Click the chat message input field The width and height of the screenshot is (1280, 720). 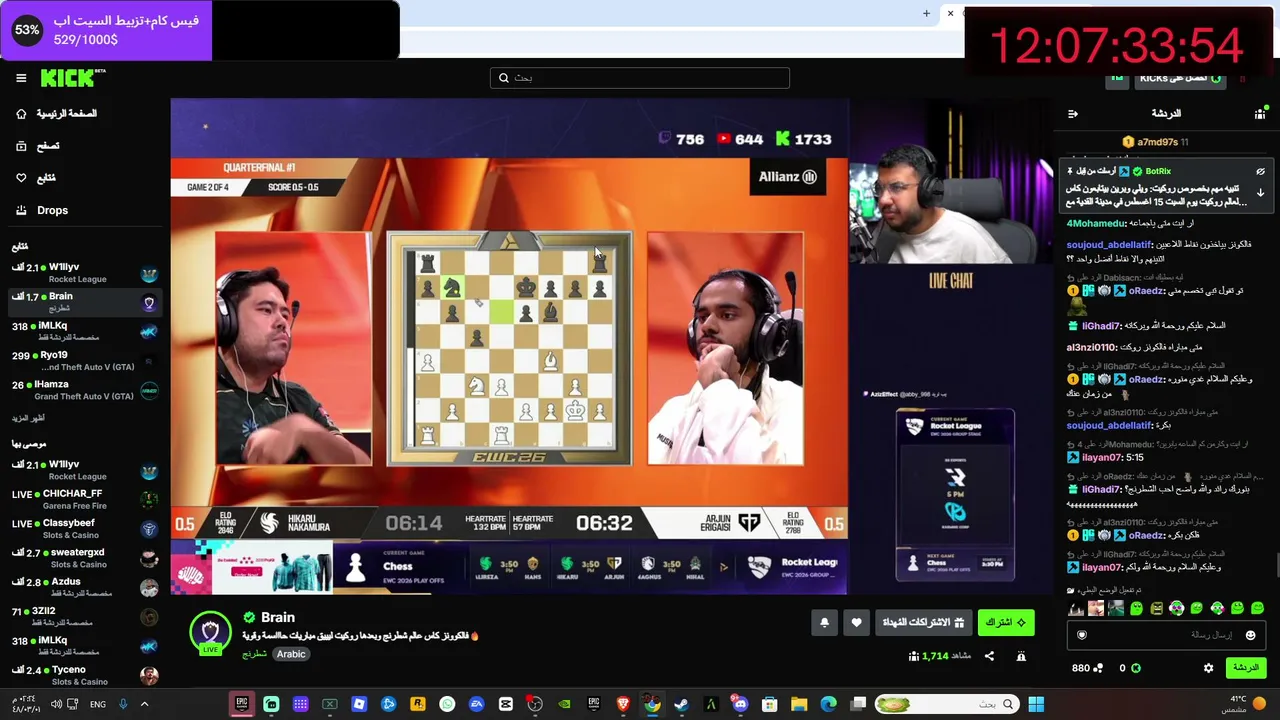pyautogui.click(x=1166, y=635)
